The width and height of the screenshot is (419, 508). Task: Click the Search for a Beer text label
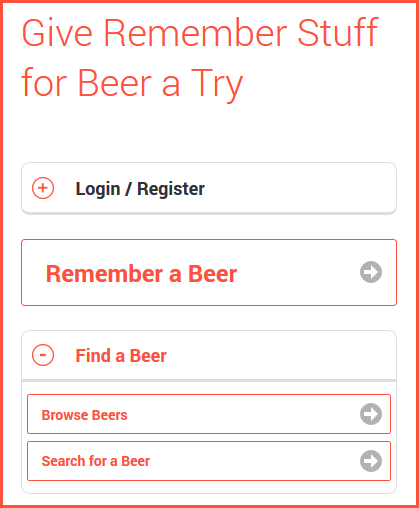coord(96,461)
